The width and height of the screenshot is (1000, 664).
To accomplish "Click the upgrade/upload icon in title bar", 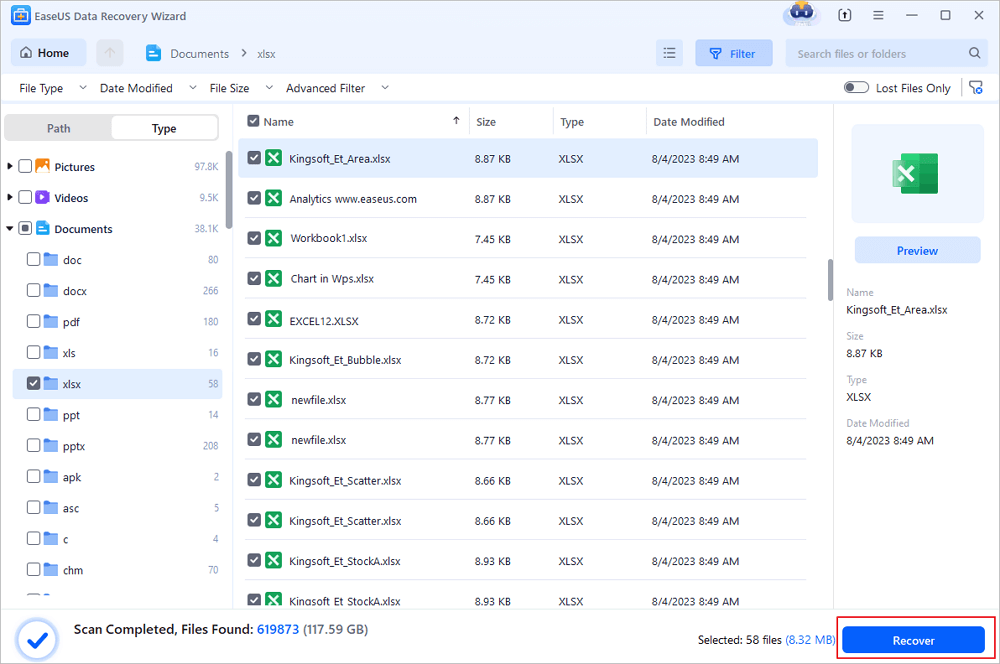I will [x=844, y=15].
